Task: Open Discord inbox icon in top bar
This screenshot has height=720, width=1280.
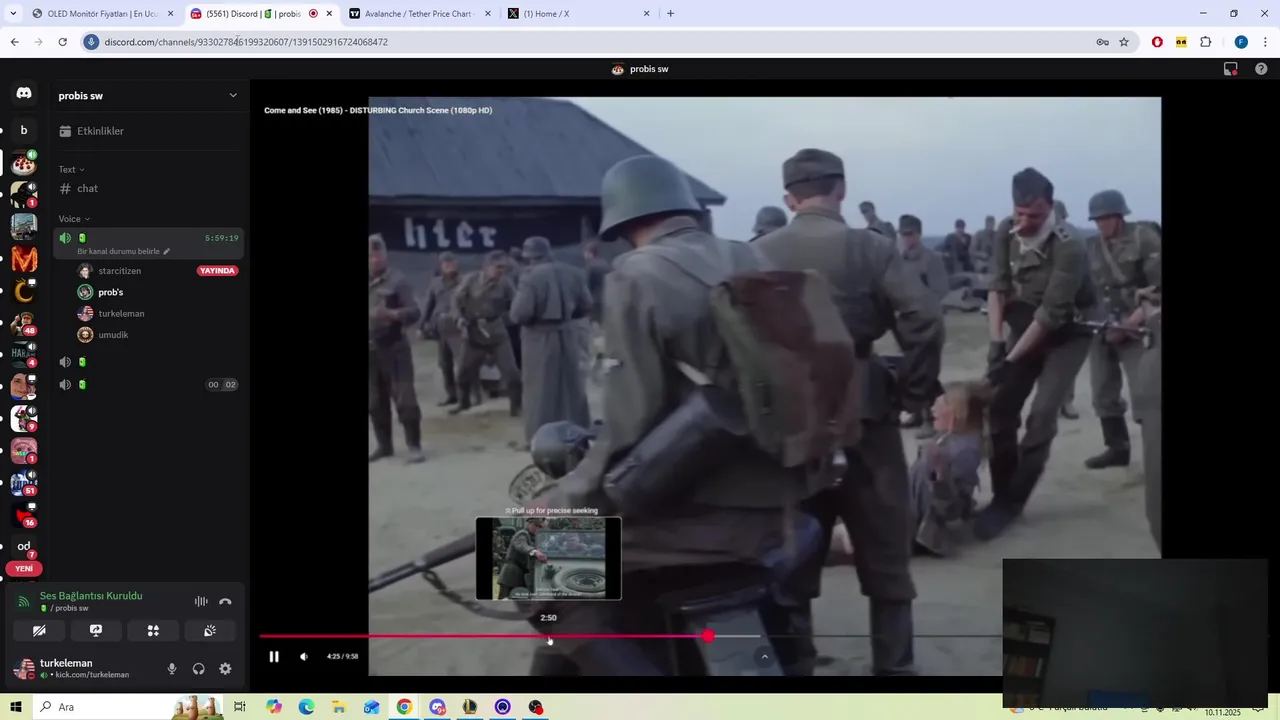Action: (1231, 69)
